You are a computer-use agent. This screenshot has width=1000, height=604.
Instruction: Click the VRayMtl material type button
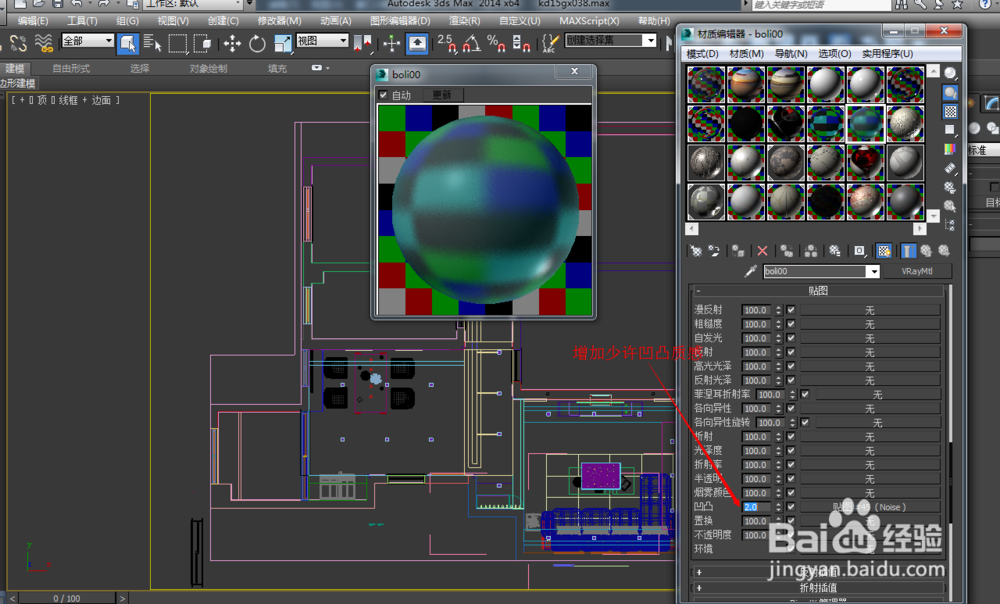pos(917,271)
